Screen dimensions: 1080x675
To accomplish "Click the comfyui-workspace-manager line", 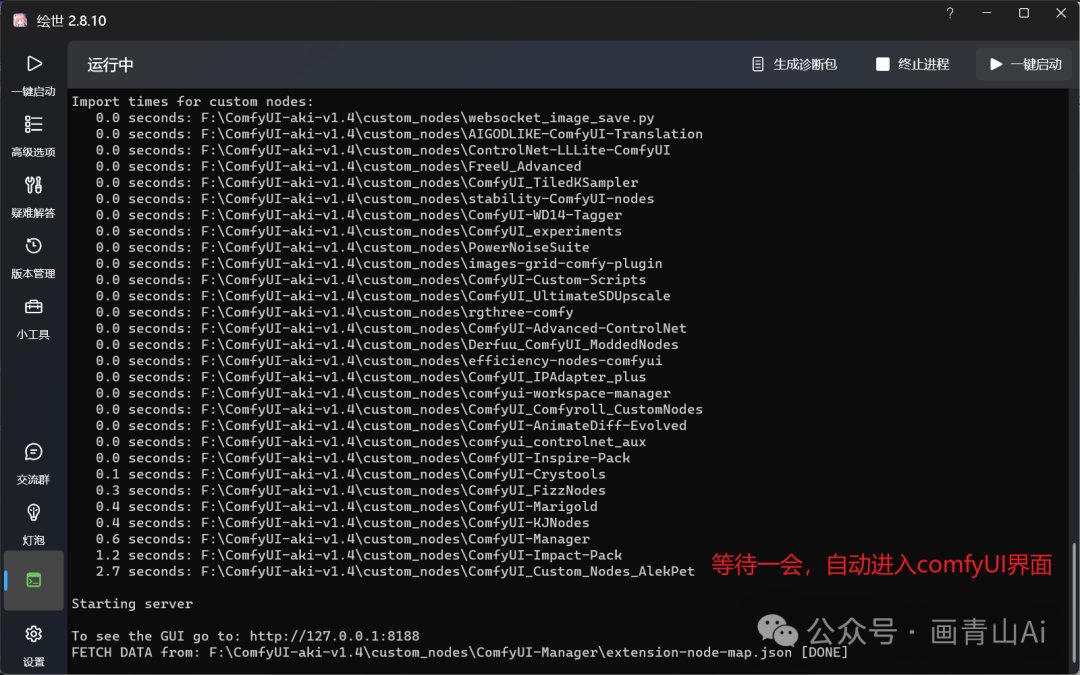I will [x=382, y=393].
